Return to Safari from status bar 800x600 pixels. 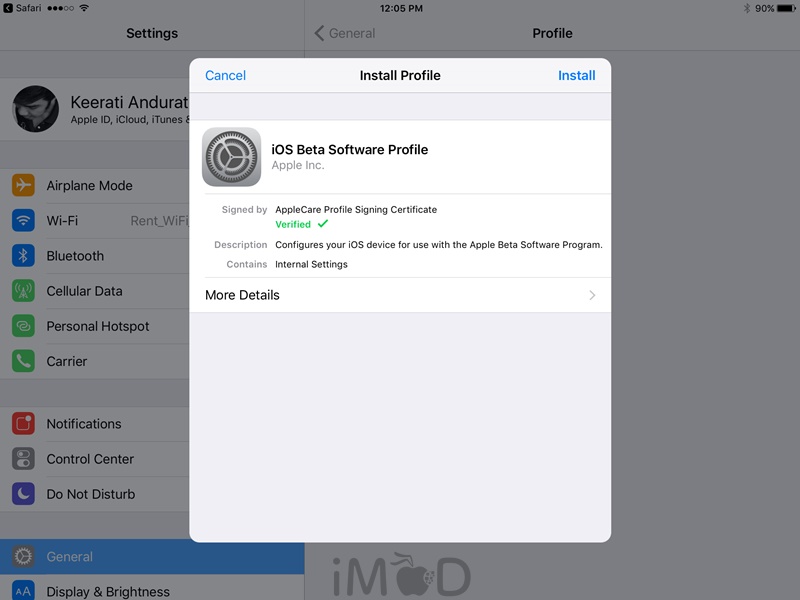[22, 8]
